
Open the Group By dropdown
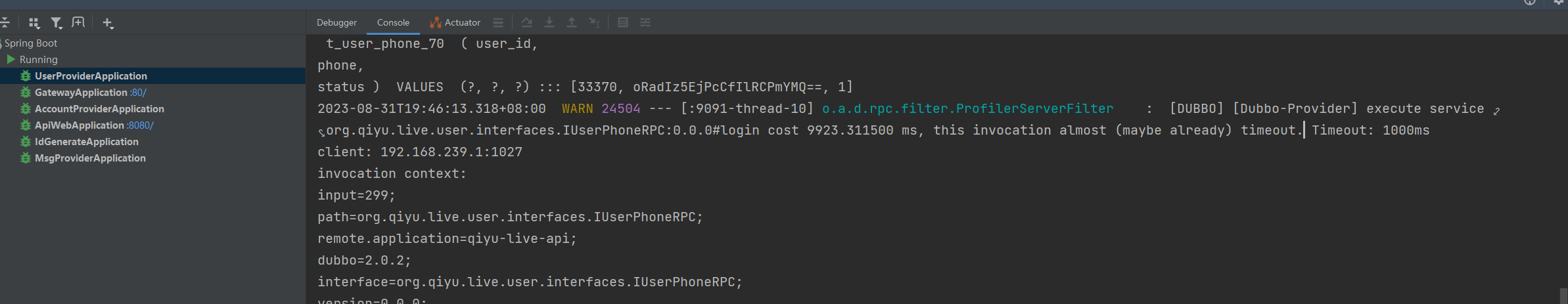point(34,23)
